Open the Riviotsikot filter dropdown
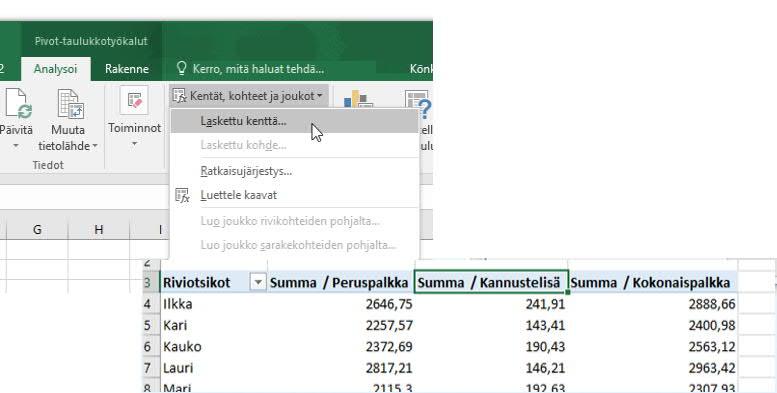777x393 pixels. pos(258,282)
